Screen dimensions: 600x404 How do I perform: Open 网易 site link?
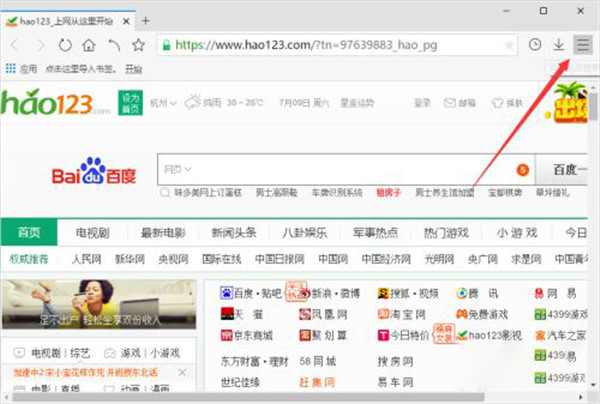click(555, 293)
